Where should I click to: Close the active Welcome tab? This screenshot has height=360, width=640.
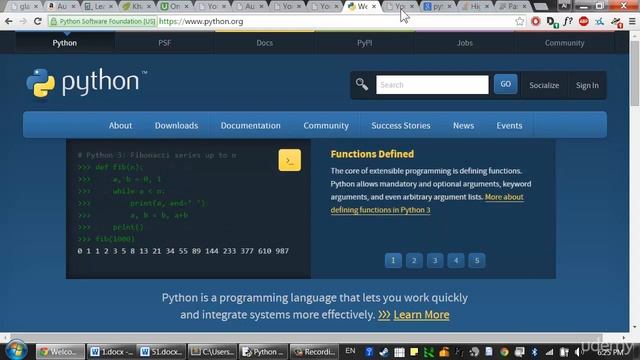pos(374,6)
